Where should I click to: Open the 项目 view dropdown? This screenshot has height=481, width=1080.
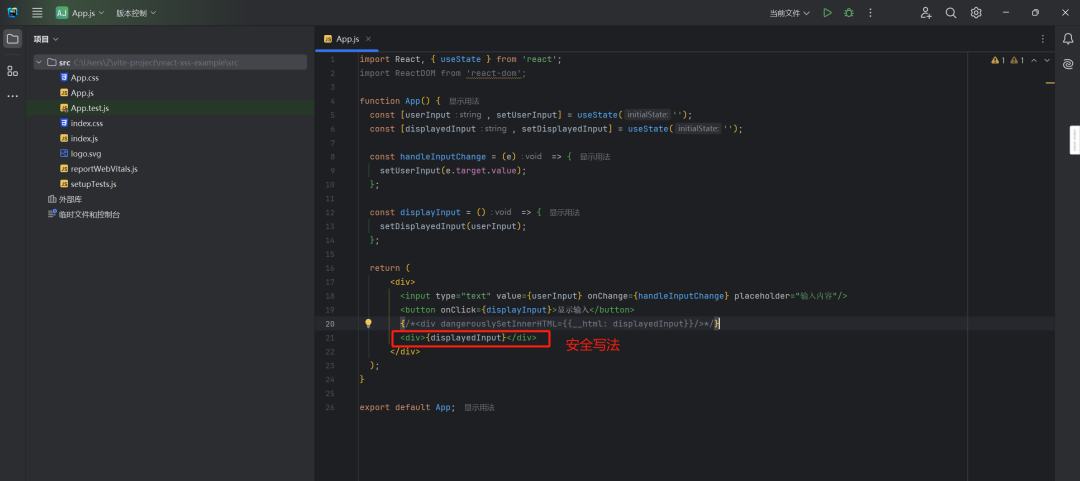(46, 39)
